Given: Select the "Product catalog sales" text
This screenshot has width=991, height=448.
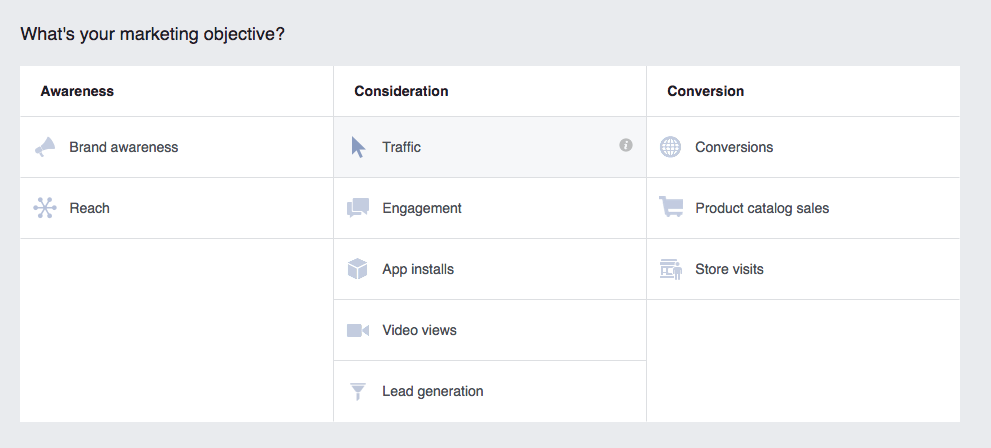Looking at the screenshot, I should pyautogui.click(x=762, y=208).
